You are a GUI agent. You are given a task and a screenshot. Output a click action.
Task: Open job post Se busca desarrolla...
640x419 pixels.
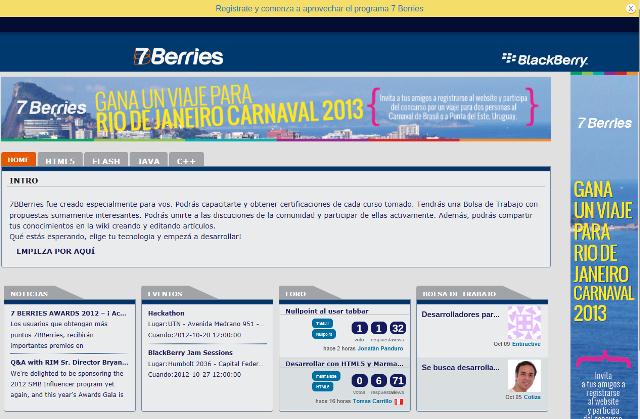click(460, 368)
